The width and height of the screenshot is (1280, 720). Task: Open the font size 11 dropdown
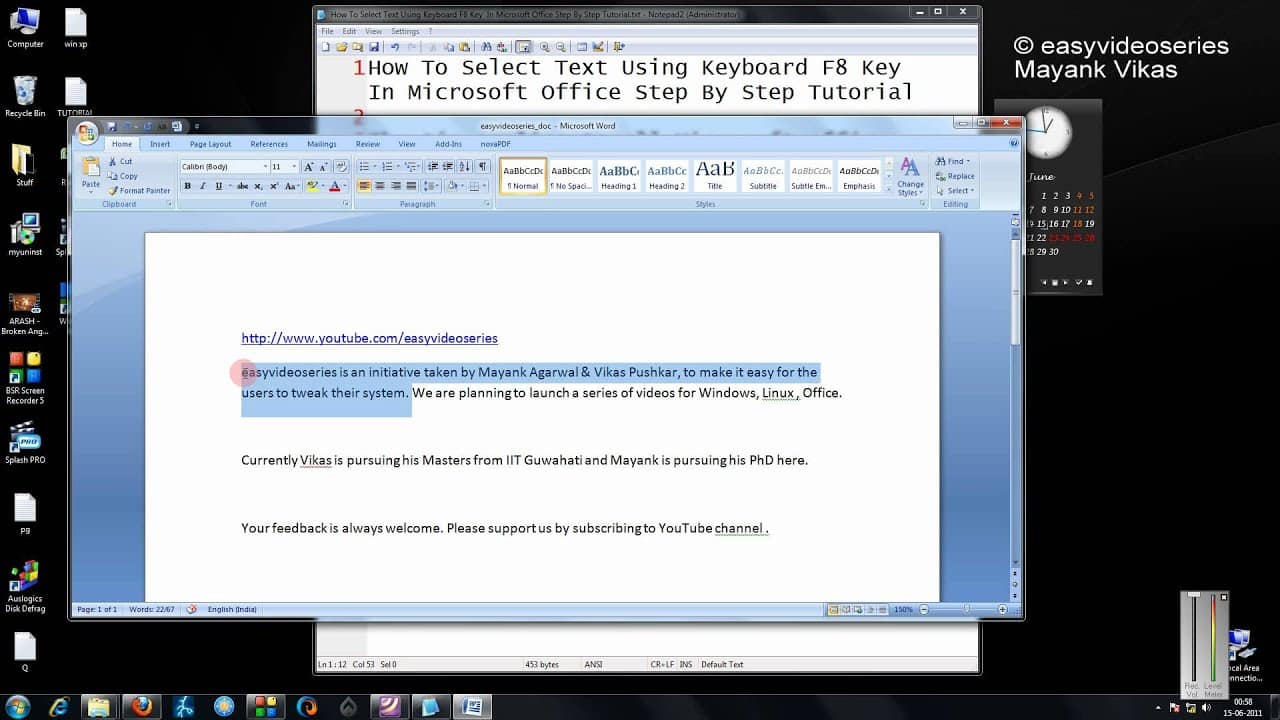pyautogui.click(x=294, y=167)
